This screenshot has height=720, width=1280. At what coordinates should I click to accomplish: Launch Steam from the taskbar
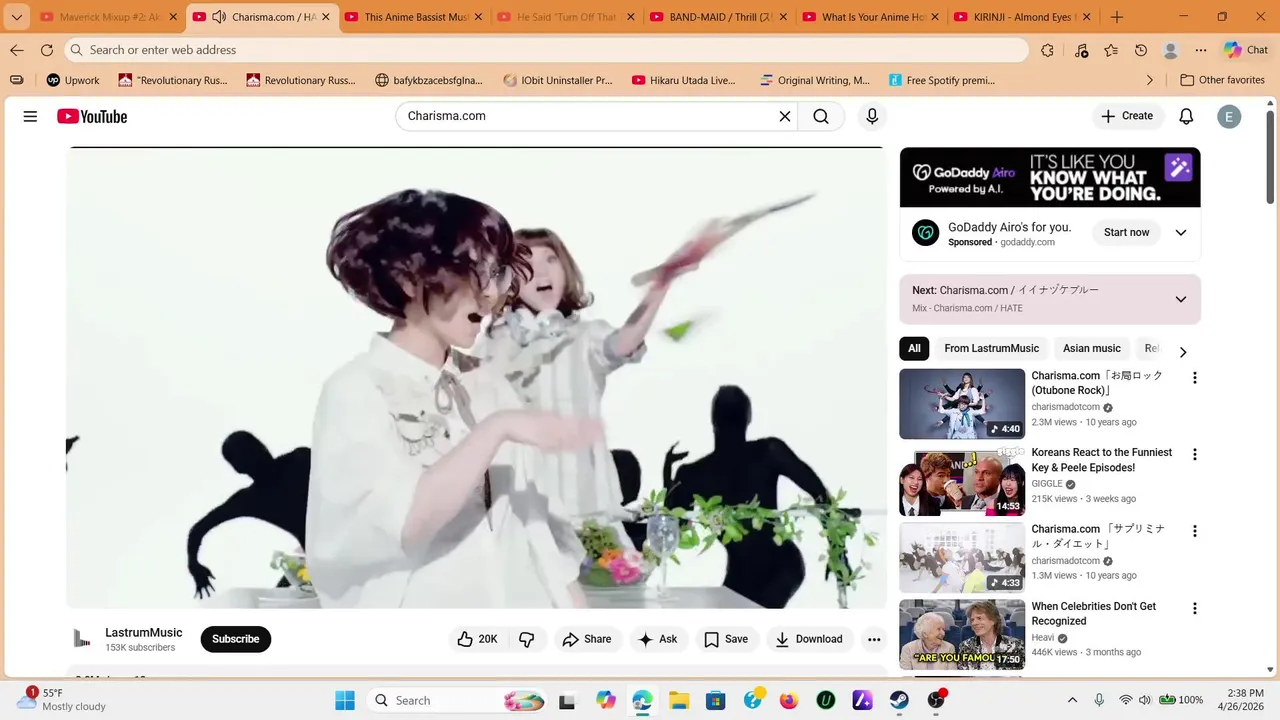pyautogui.click(x=899, y=700)
